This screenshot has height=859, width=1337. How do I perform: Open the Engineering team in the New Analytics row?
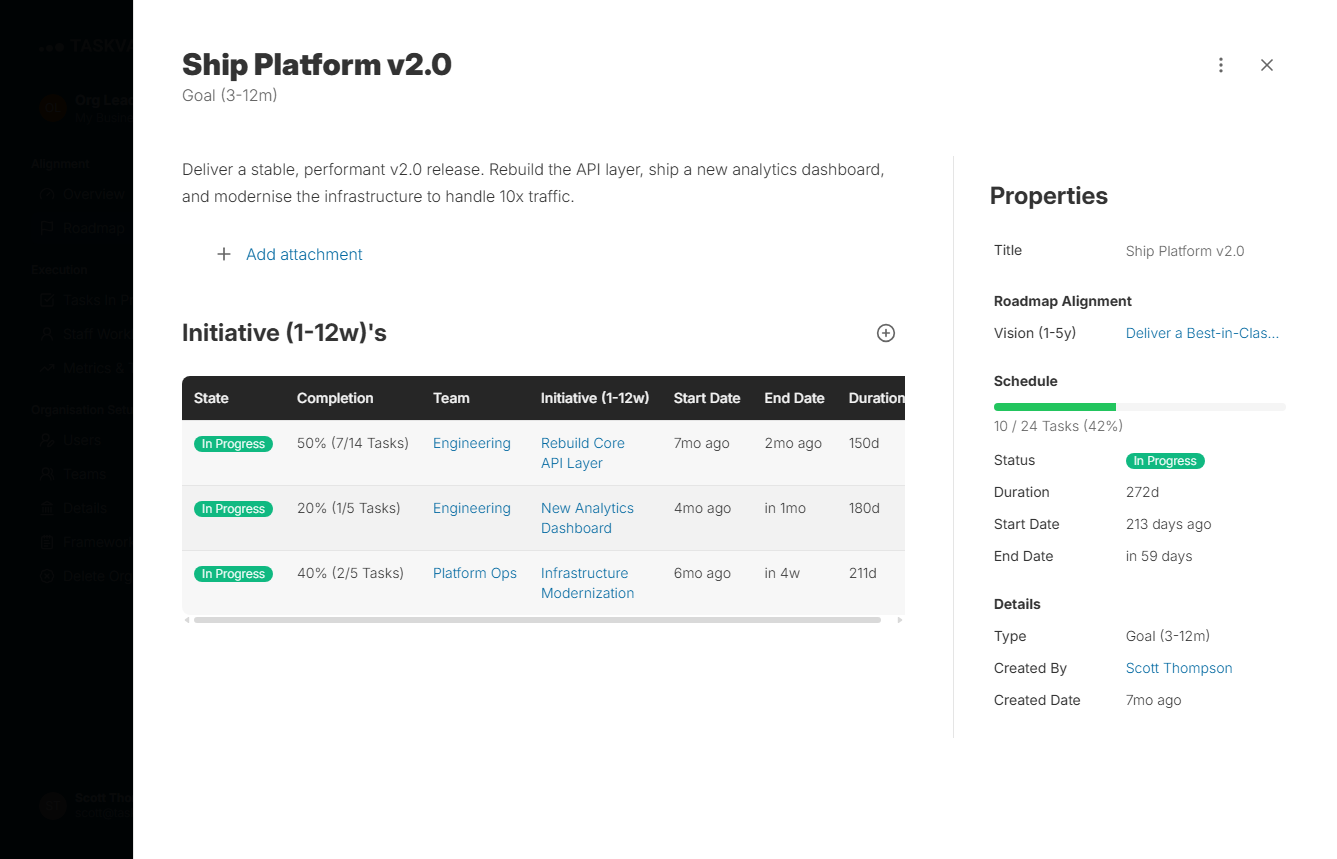tap(472, 508)
